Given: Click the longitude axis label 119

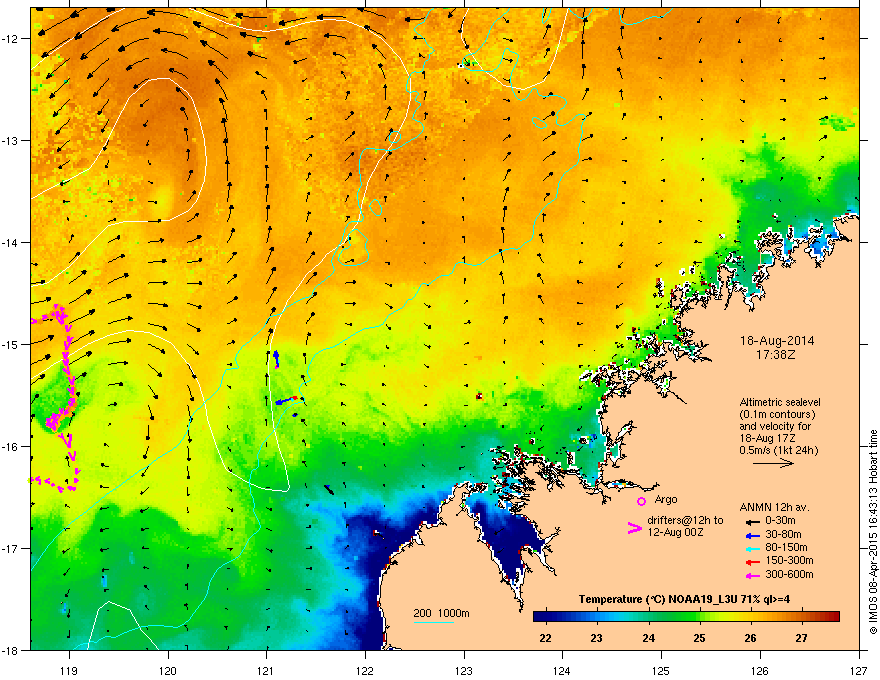Looking at the screenshot, I should 69,670.
